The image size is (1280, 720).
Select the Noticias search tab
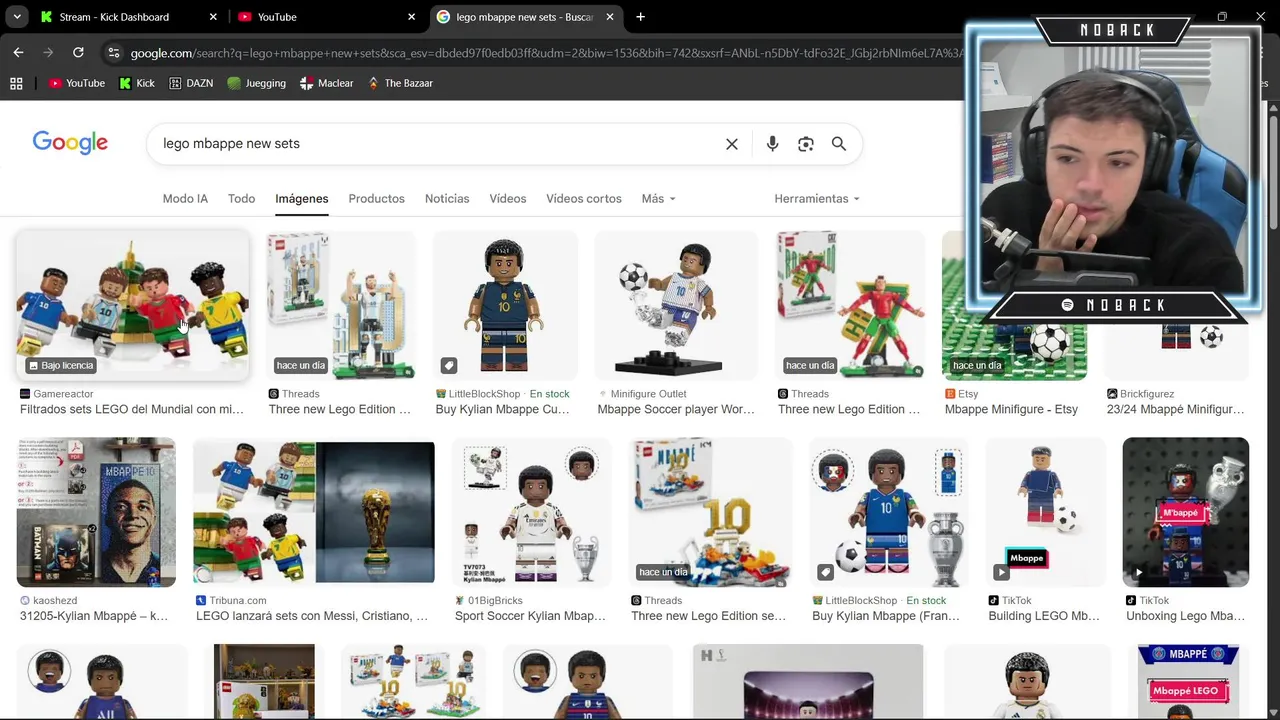[447, 198]
